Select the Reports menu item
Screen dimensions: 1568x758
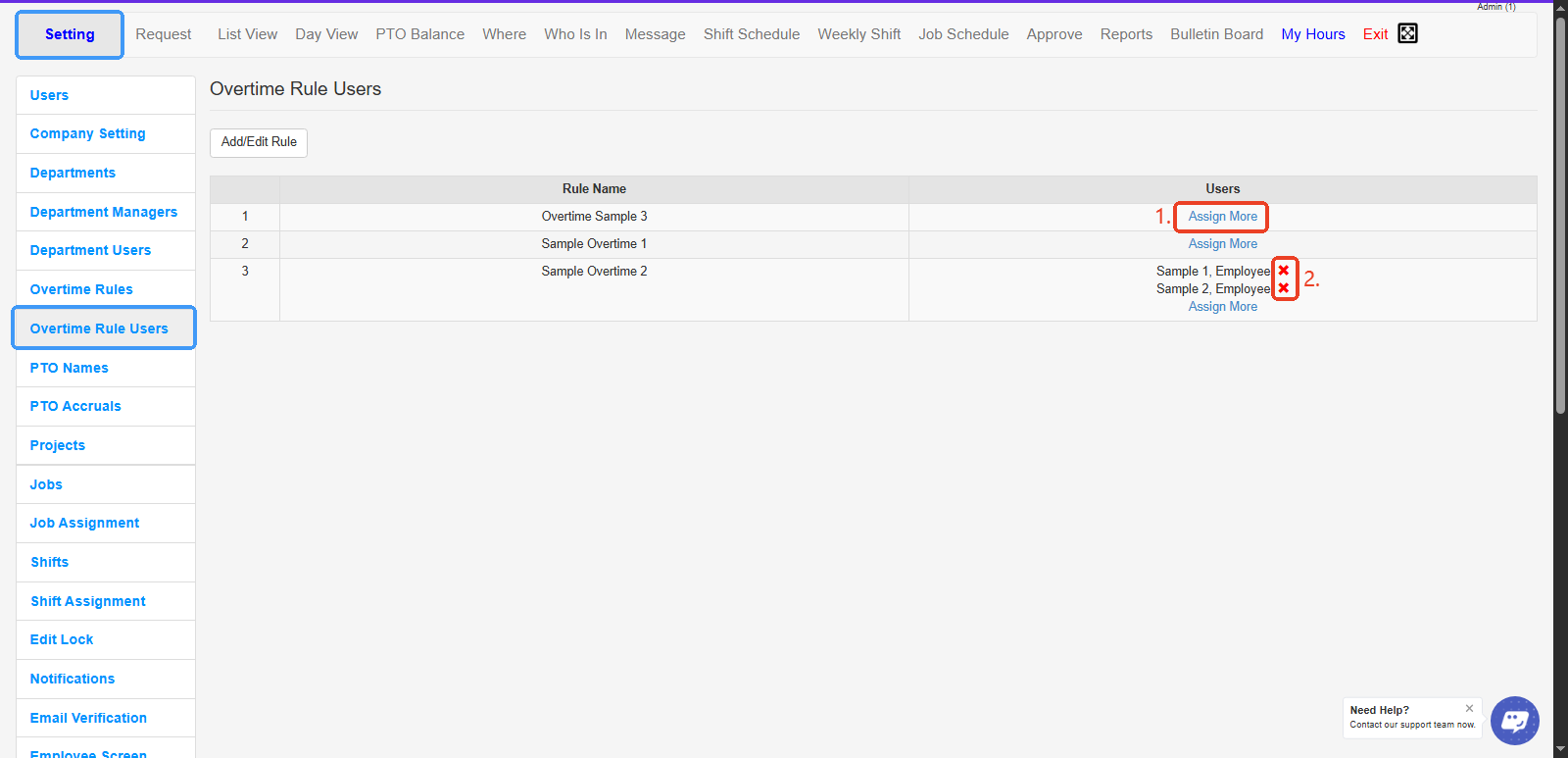pos(1126,34)
